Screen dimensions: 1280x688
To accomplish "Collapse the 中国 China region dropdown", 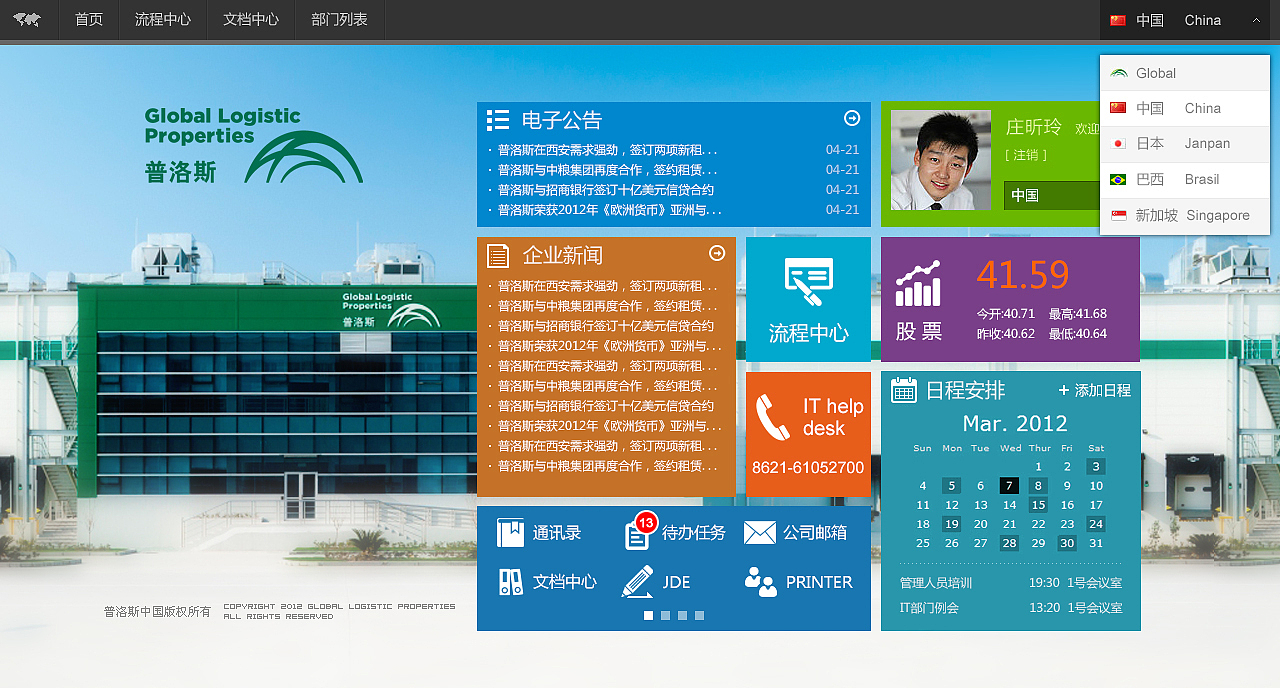I will coord(1185,20).
